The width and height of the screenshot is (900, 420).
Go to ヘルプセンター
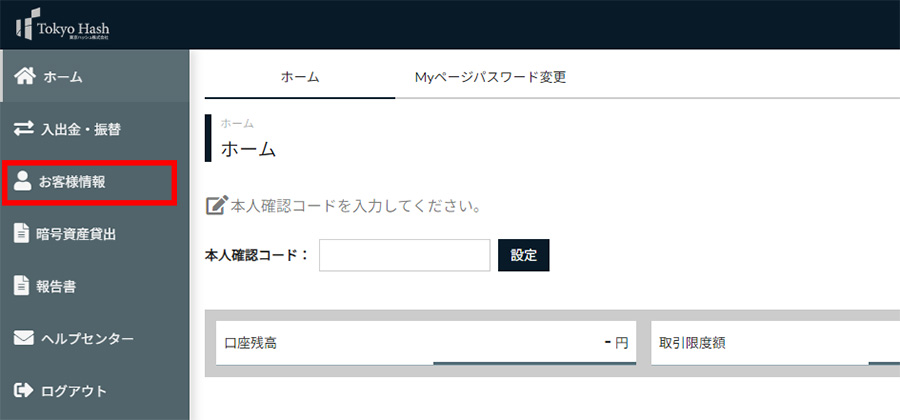(95, 338)
